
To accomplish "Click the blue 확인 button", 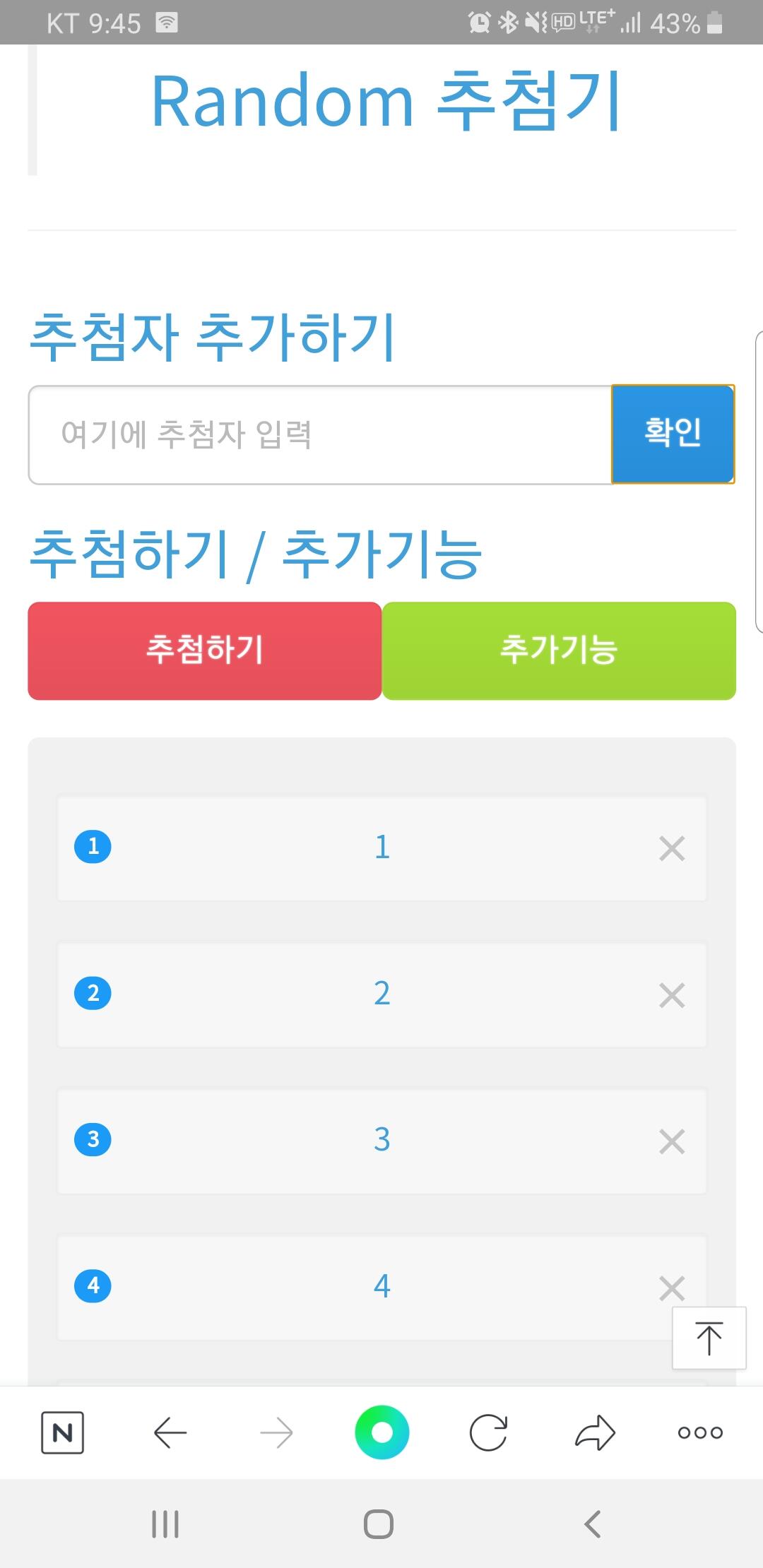I will point(673,434).
